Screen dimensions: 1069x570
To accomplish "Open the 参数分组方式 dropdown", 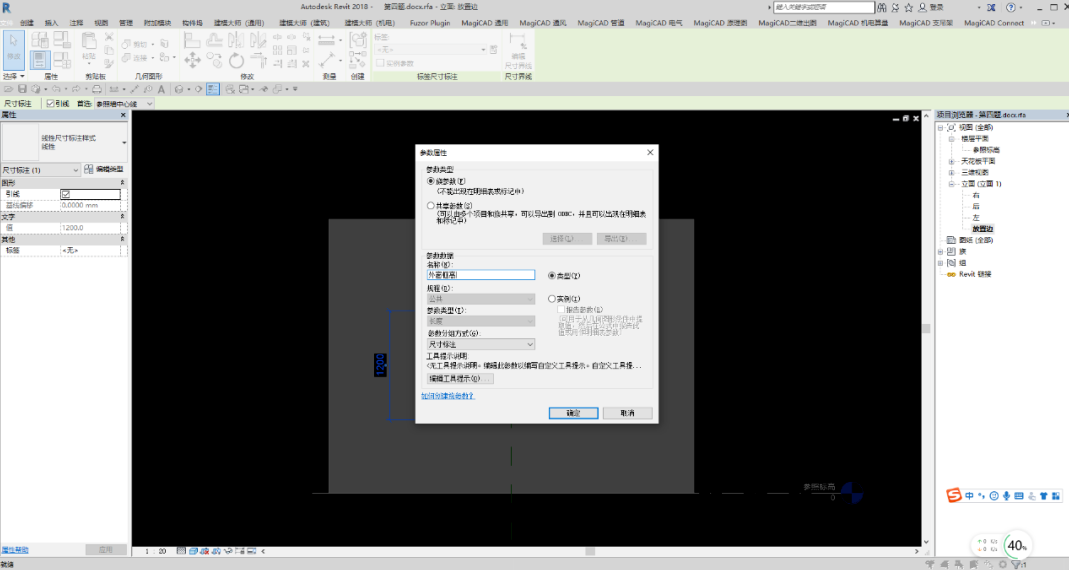I will coord(481,344).
